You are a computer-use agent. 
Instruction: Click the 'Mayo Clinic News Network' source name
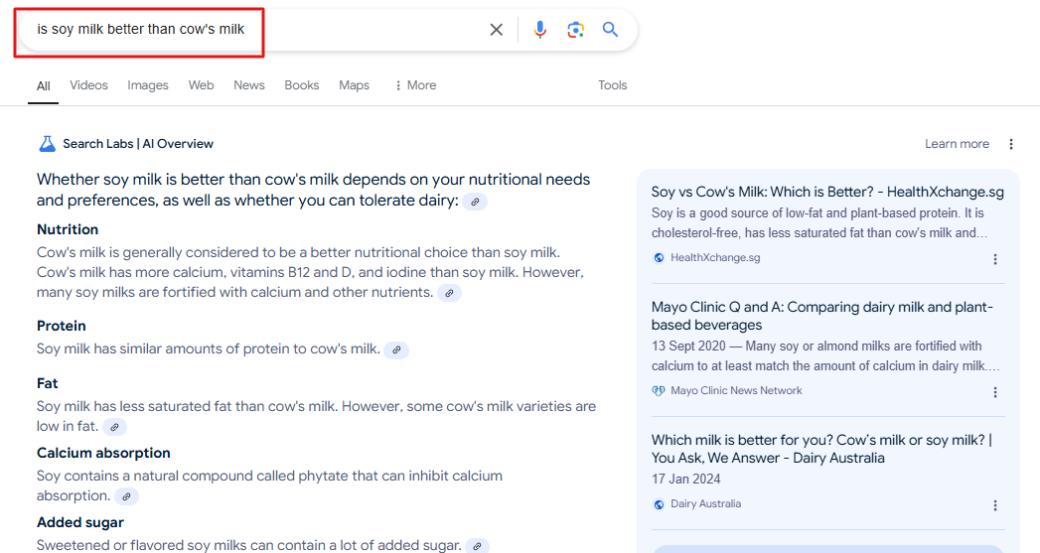(736, 391)
